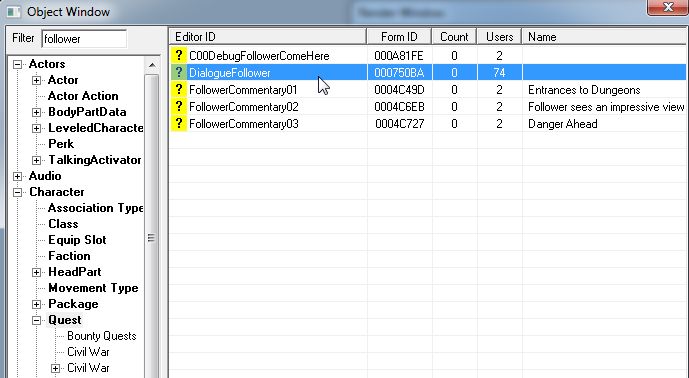Viewport: 689px width, 378px height.
Task: Sort by Name column header
Action: click(604, 36)
